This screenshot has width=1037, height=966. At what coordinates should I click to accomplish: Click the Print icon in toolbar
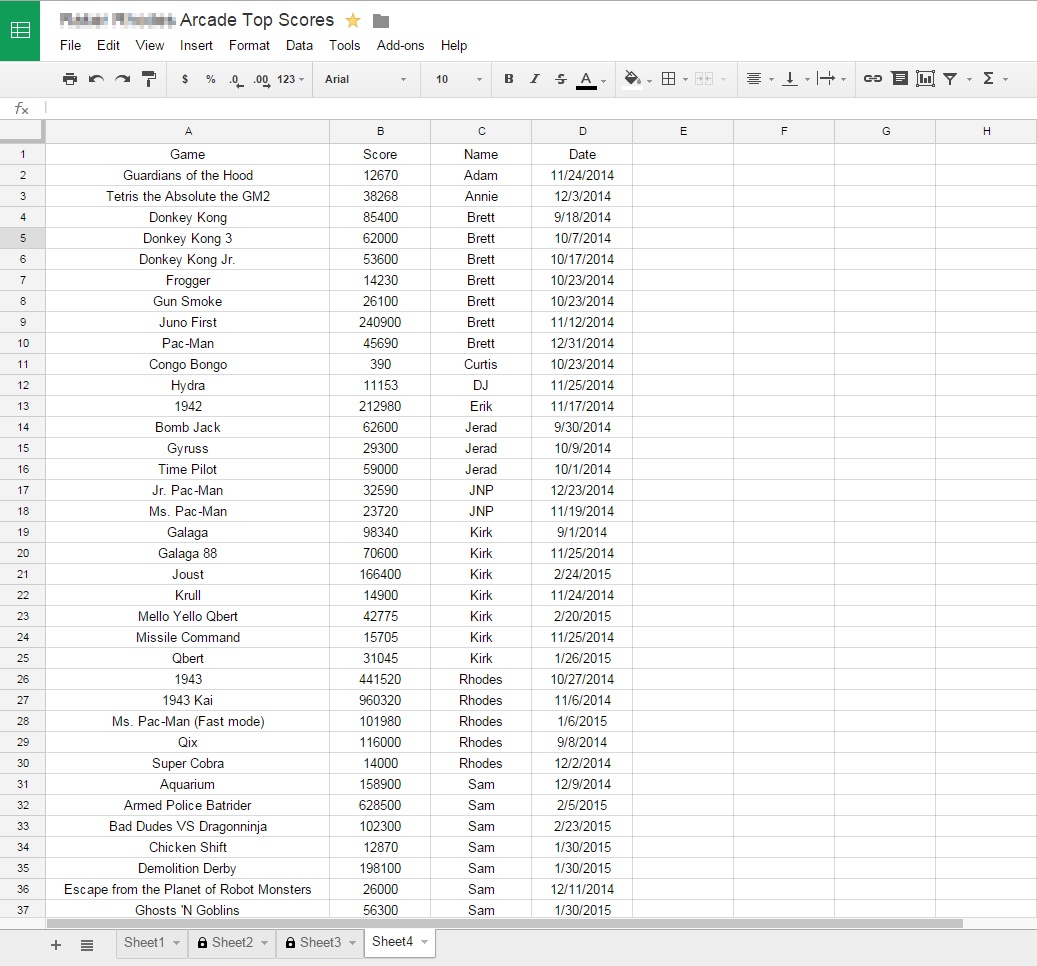tap(69, 79)
